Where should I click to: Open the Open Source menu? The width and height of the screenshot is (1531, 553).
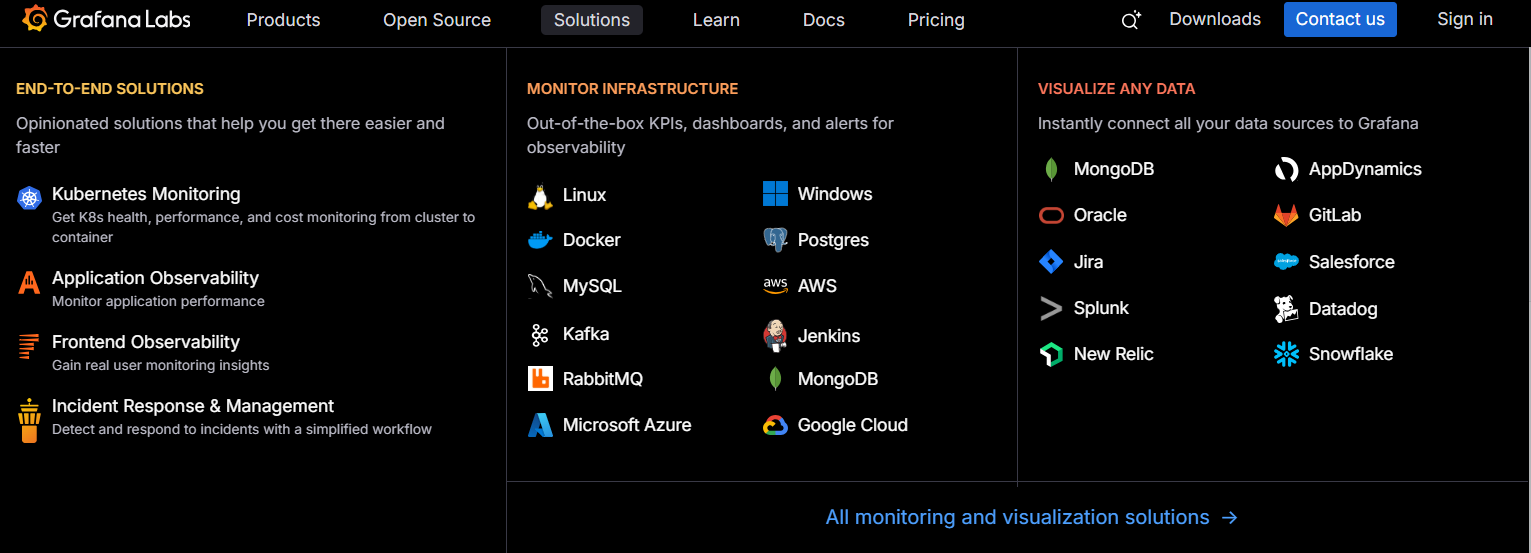[x=437, y=20]
